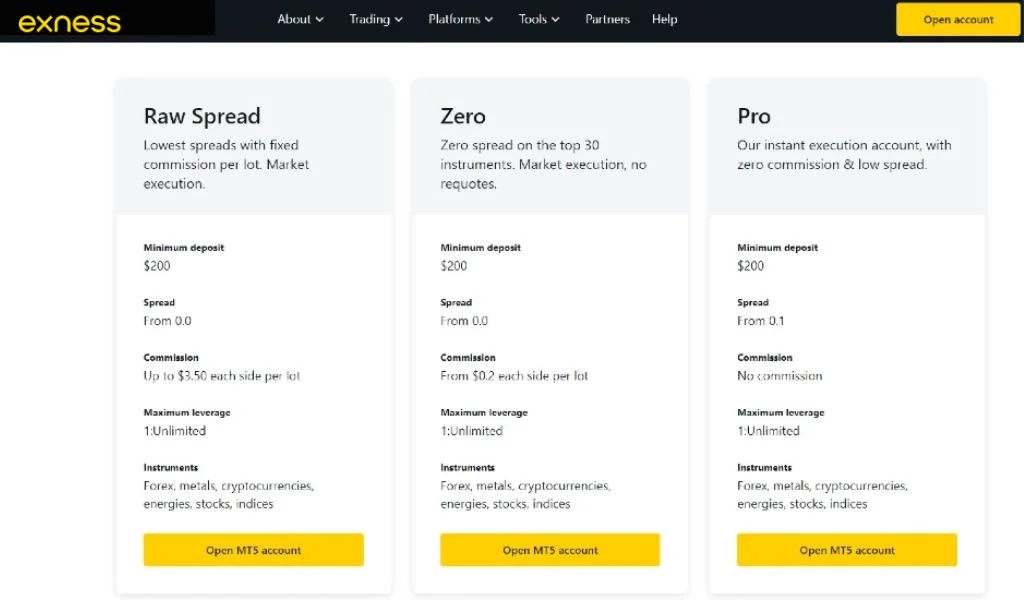Click the chevron next to Trading
Screen dimensions: 1024x600
point(399,20)
